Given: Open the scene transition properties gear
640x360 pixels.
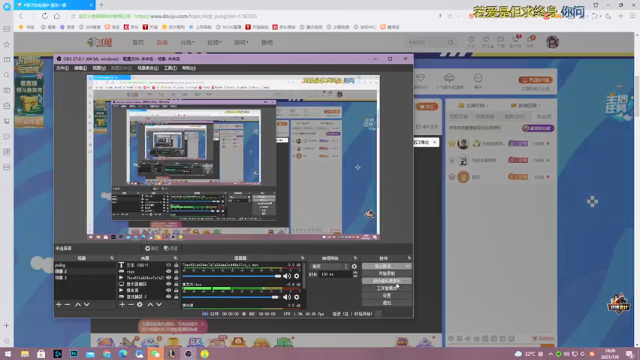Looking at the screenshot, I should coord(354,267).
